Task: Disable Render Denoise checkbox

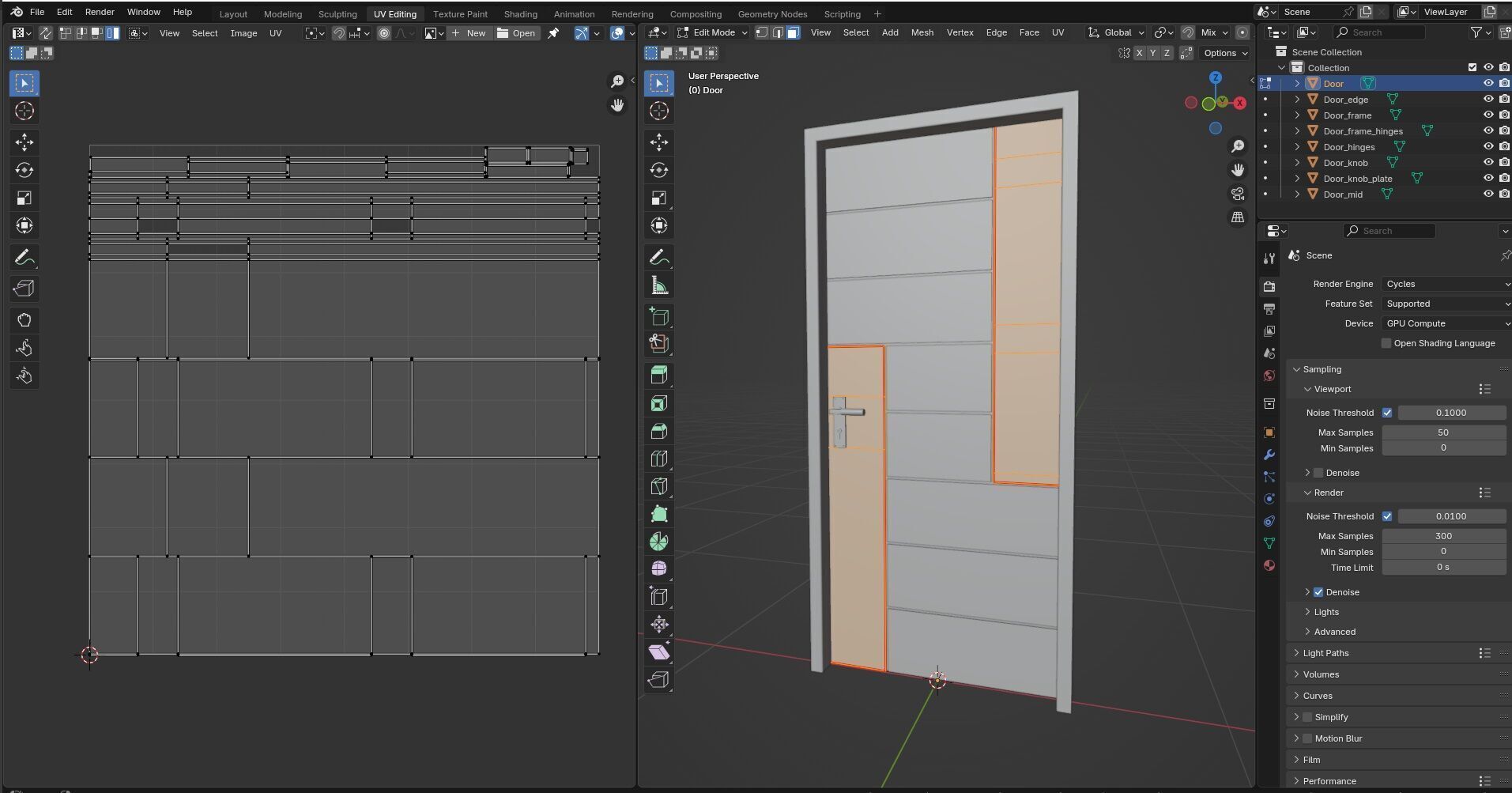Action: (x=1318, y=592)
